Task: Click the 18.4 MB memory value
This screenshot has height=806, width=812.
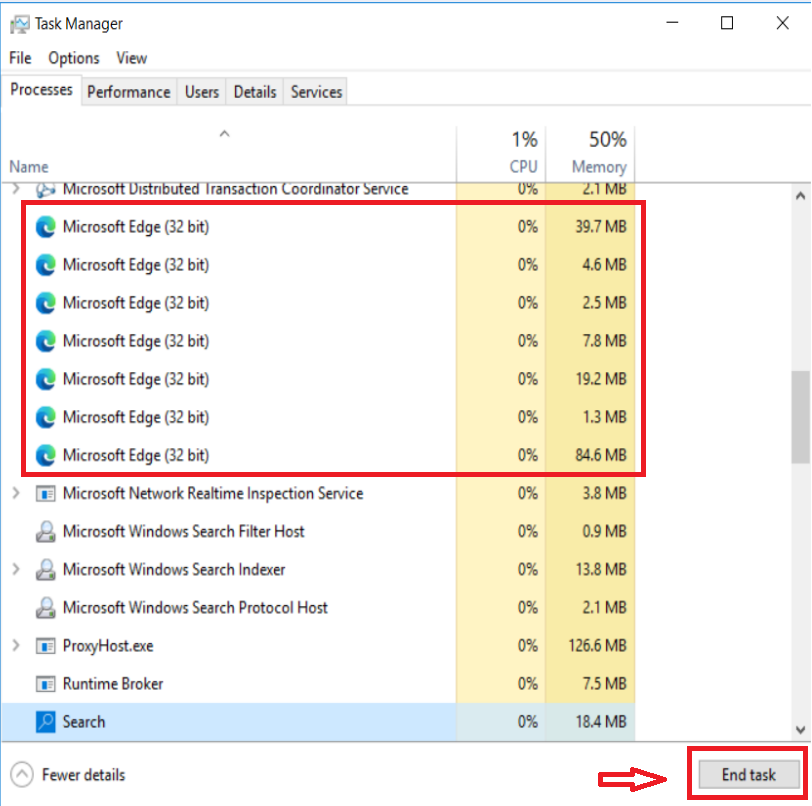Action: (601, 722)
